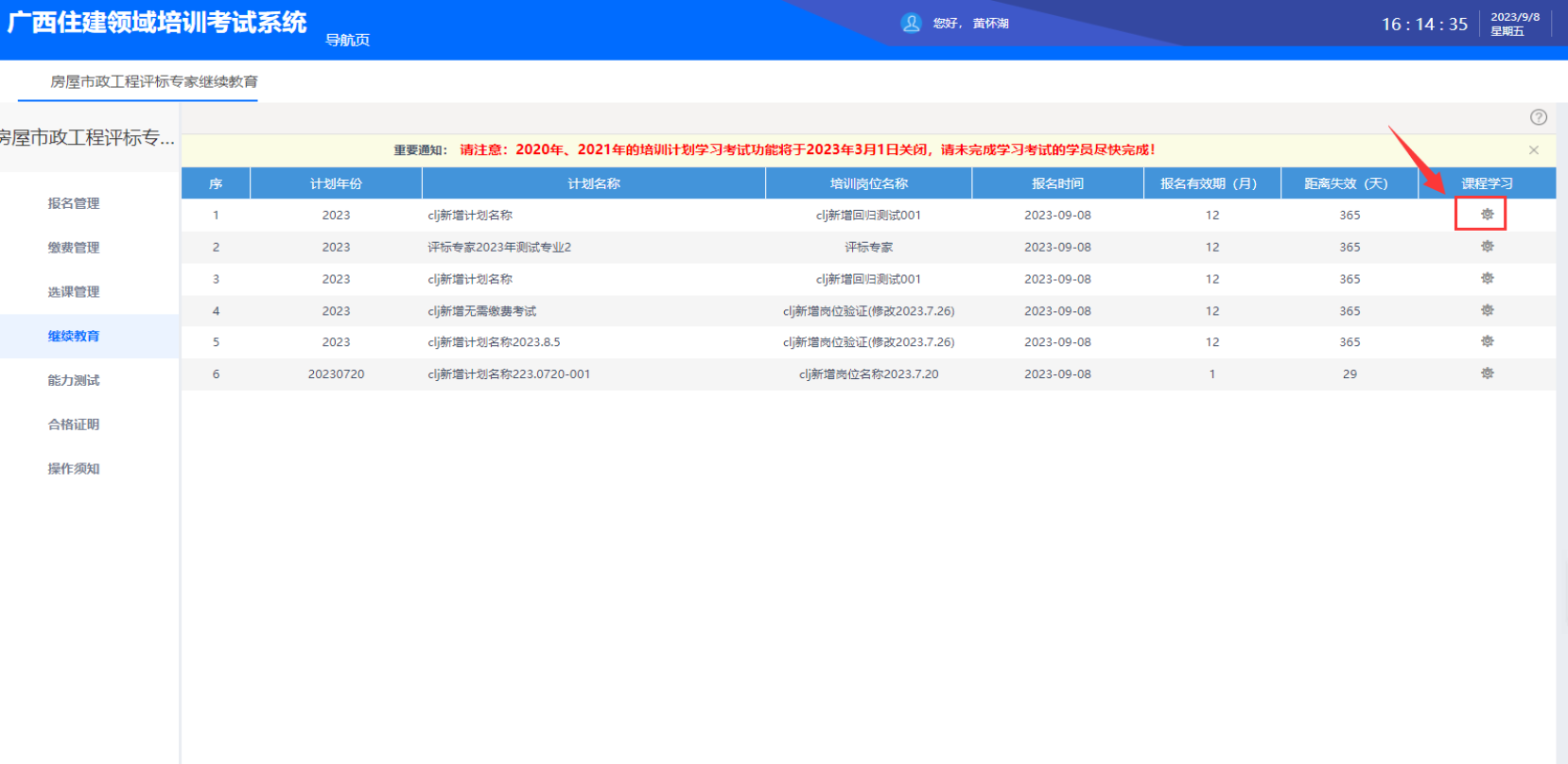Click the 导航页 navigation link
The width and height of the screenshot is (1568, 764).
(x=347, y=40)
